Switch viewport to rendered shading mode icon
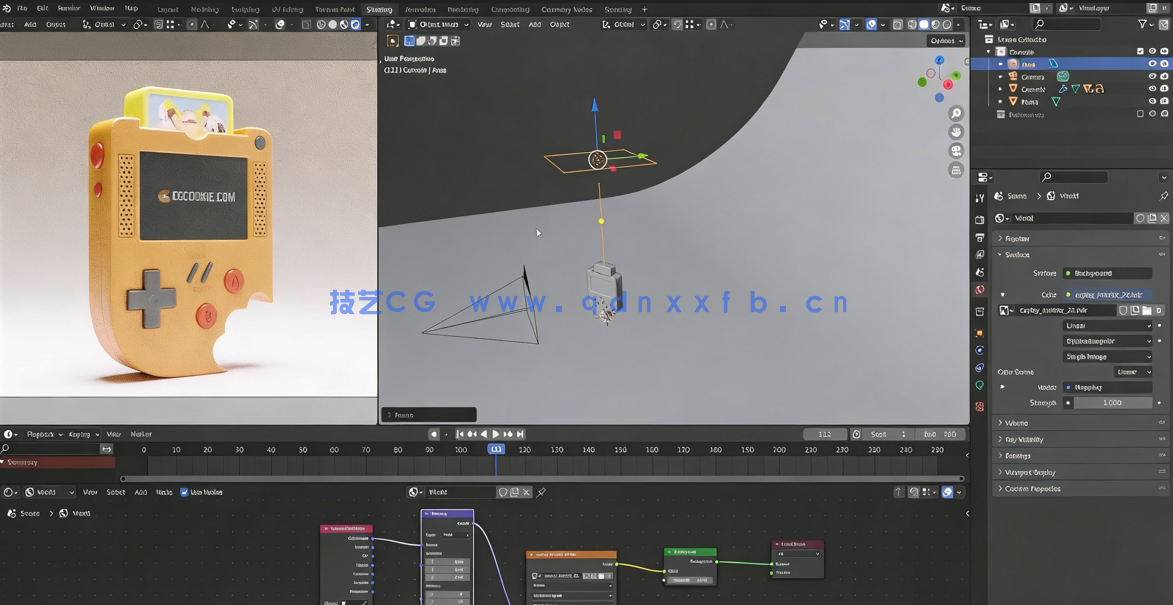 click(x=946, y=25)
